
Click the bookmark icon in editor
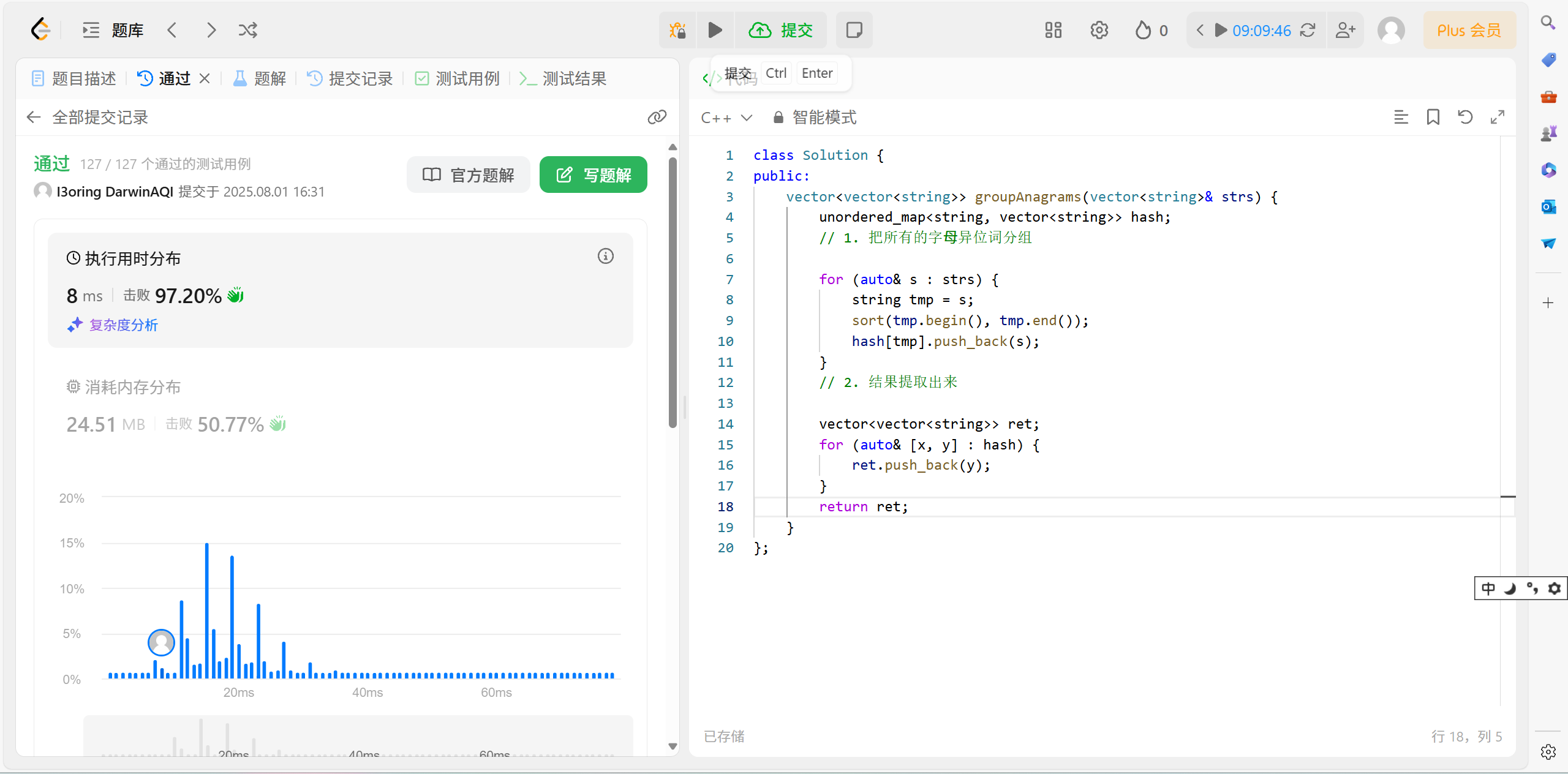tap(1433, 117)
